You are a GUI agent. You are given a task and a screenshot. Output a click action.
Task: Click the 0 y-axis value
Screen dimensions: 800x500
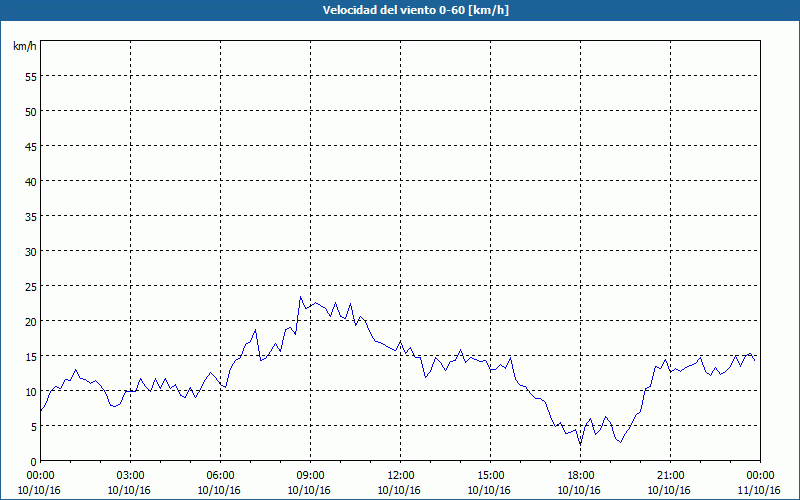coord(34,462)
